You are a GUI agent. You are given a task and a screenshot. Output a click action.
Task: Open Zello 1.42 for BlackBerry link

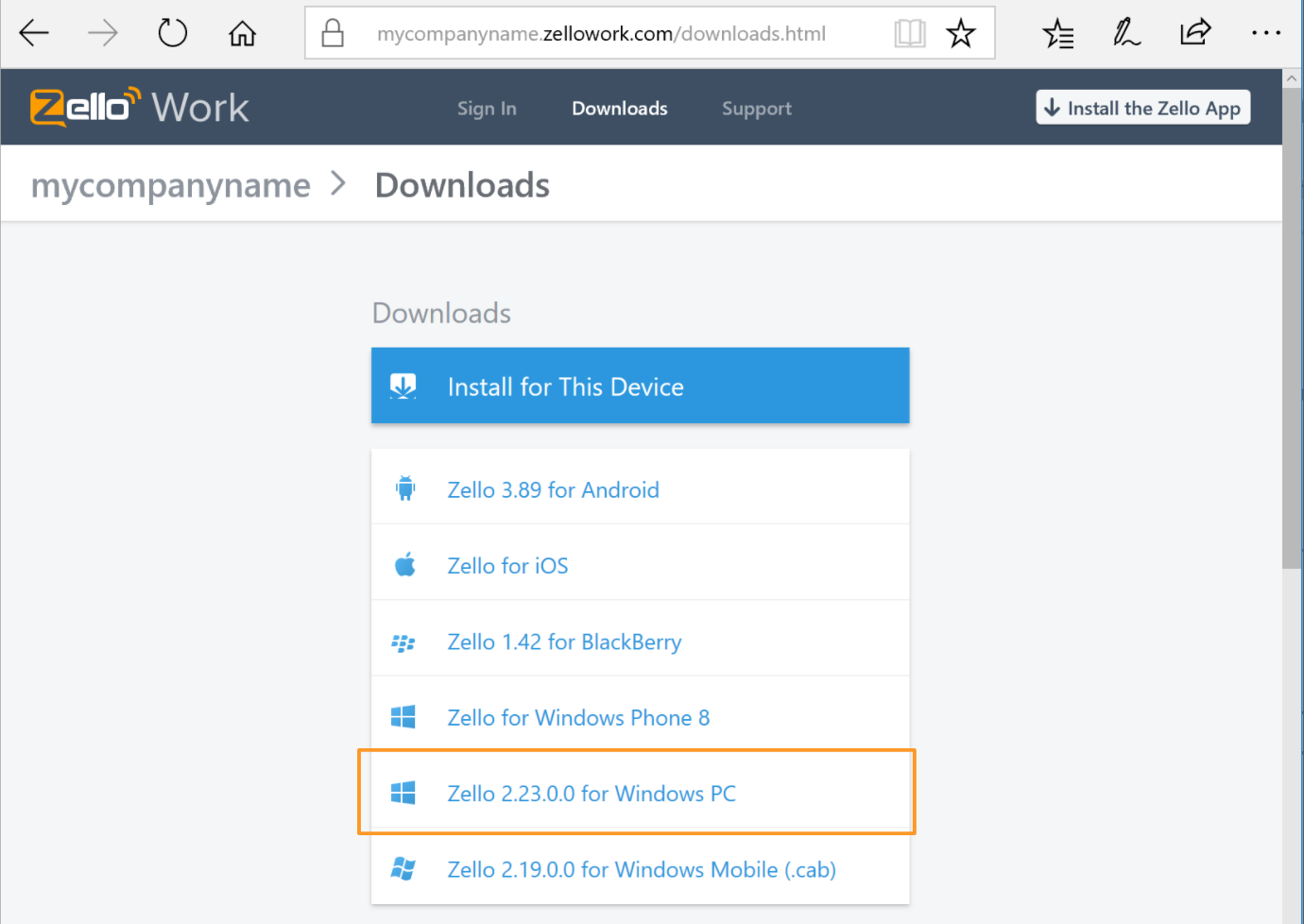point(565,642)
